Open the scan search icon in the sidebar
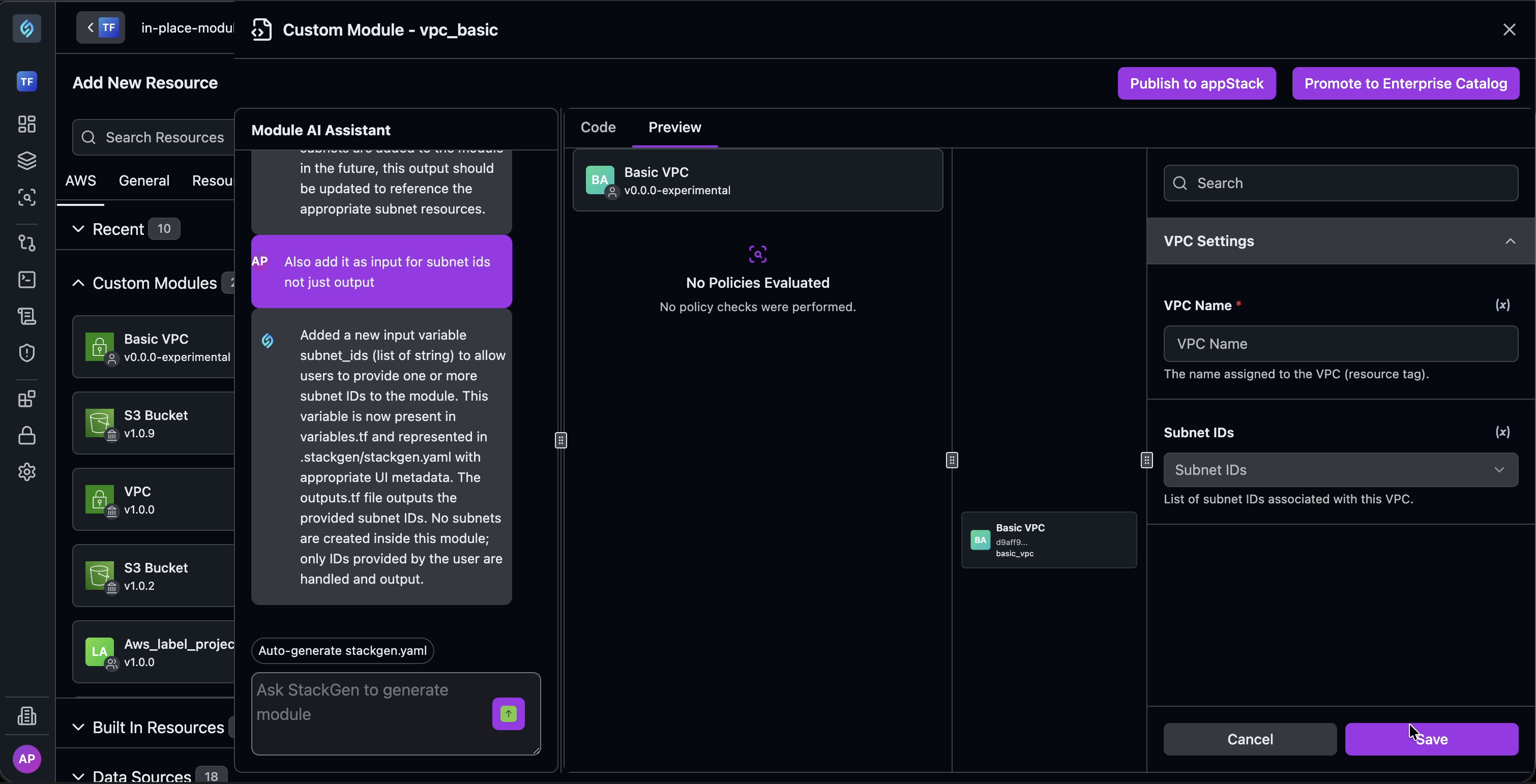 tap(27, 197)
